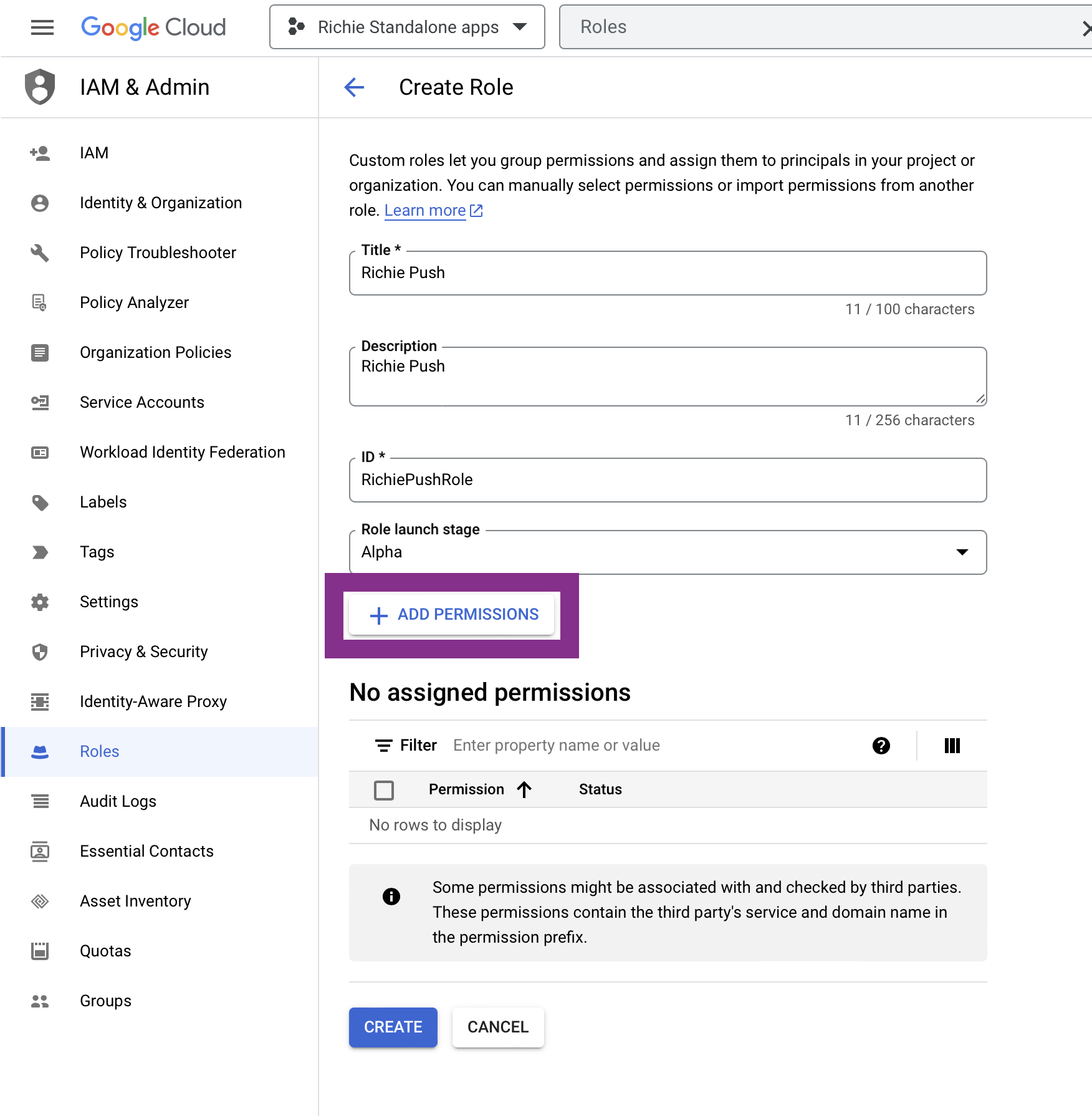The width and height of the screenshot is (1092, 1116).
Task: Click the IAM & Admin shield icon
Action: (x=40, y=87)
